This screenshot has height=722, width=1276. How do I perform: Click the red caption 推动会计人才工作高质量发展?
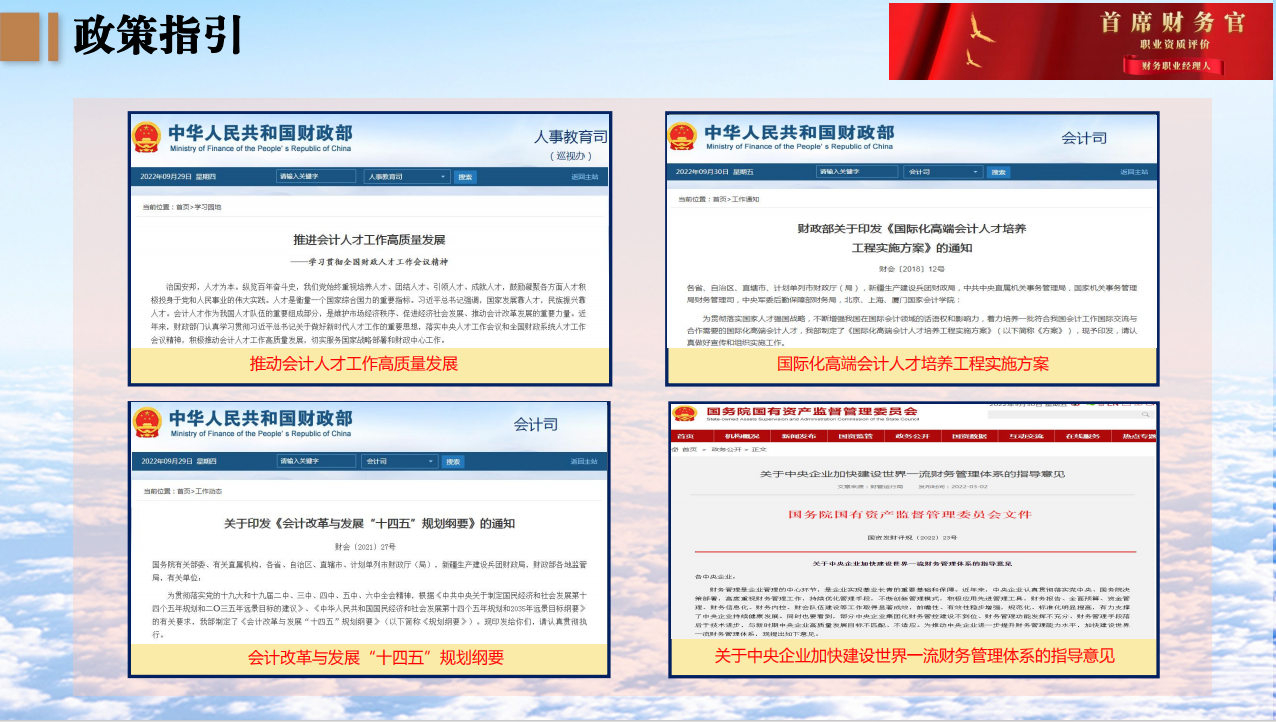pos(354,364)
